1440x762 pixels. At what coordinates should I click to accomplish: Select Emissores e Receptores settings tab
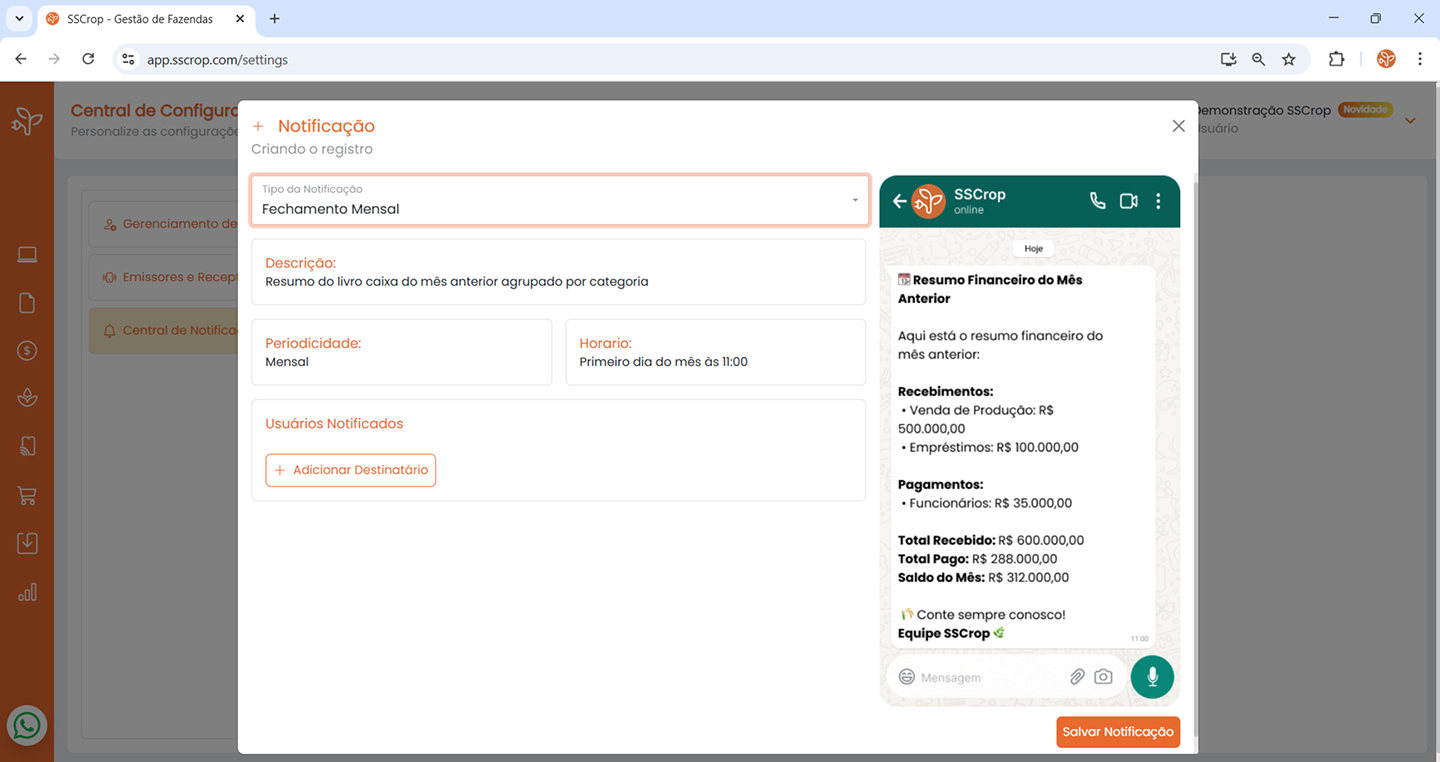tap(163, 277)
